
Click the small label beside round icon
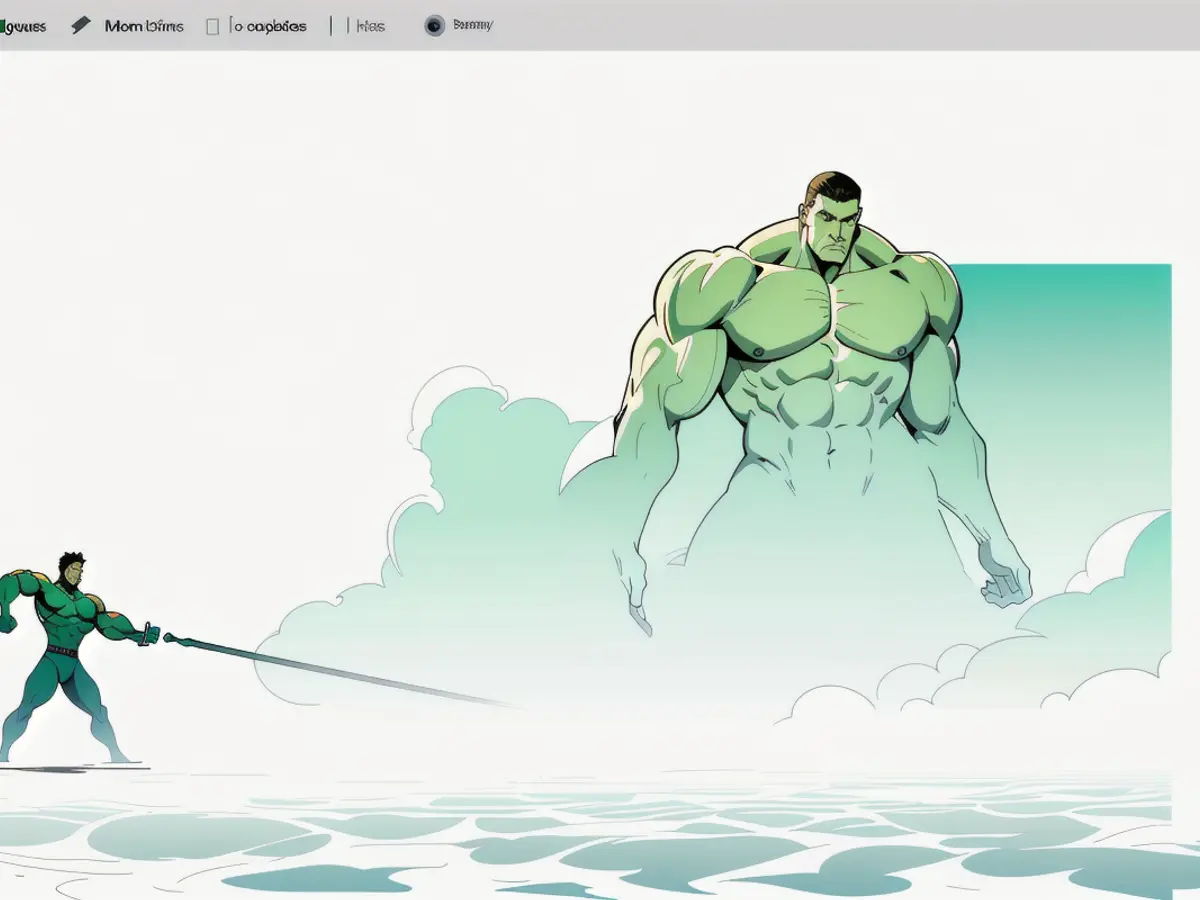(473, 25)
